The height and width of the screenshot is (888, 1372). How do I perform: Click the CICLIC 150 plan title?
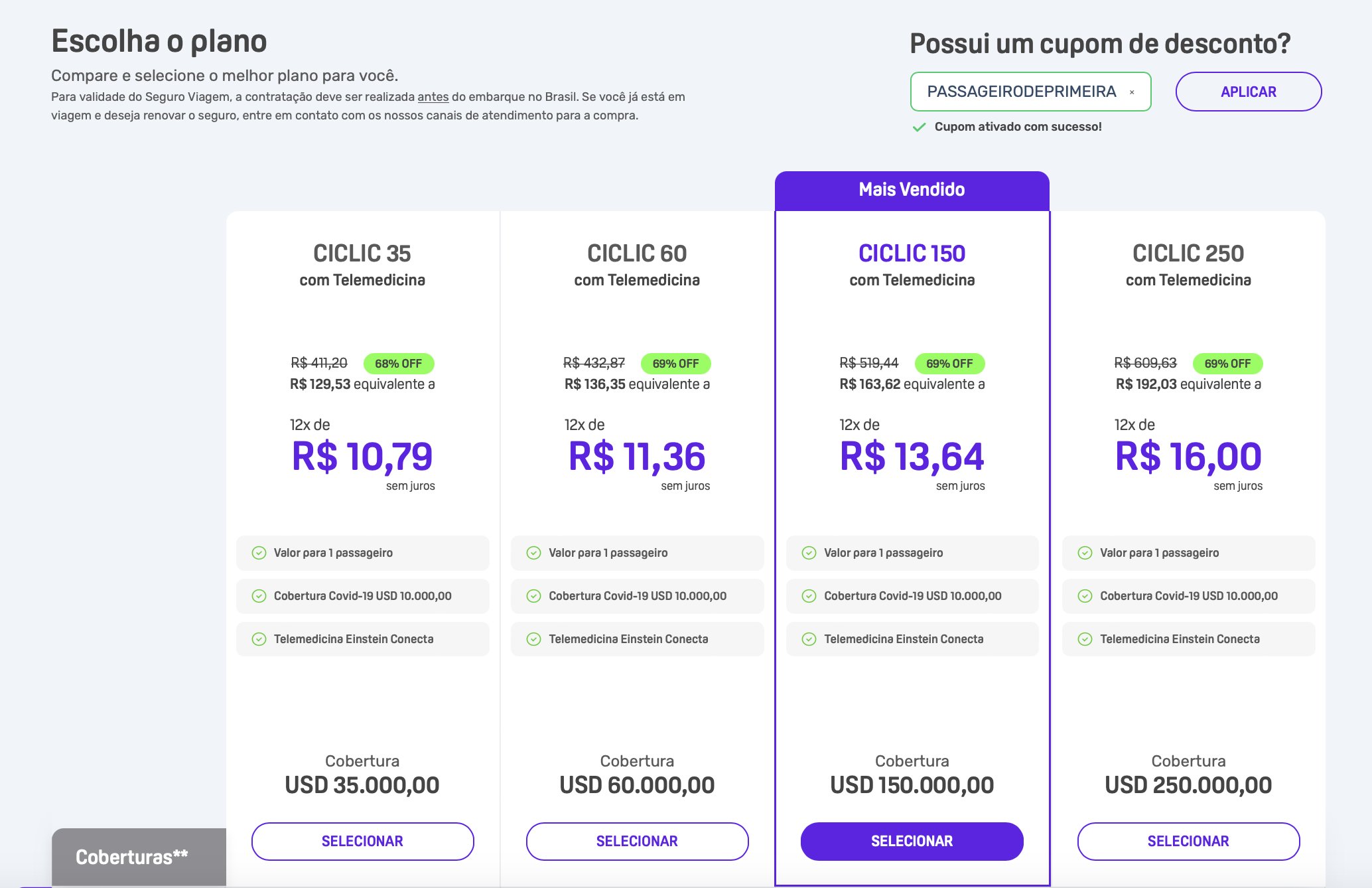click(x=912, y=254)
